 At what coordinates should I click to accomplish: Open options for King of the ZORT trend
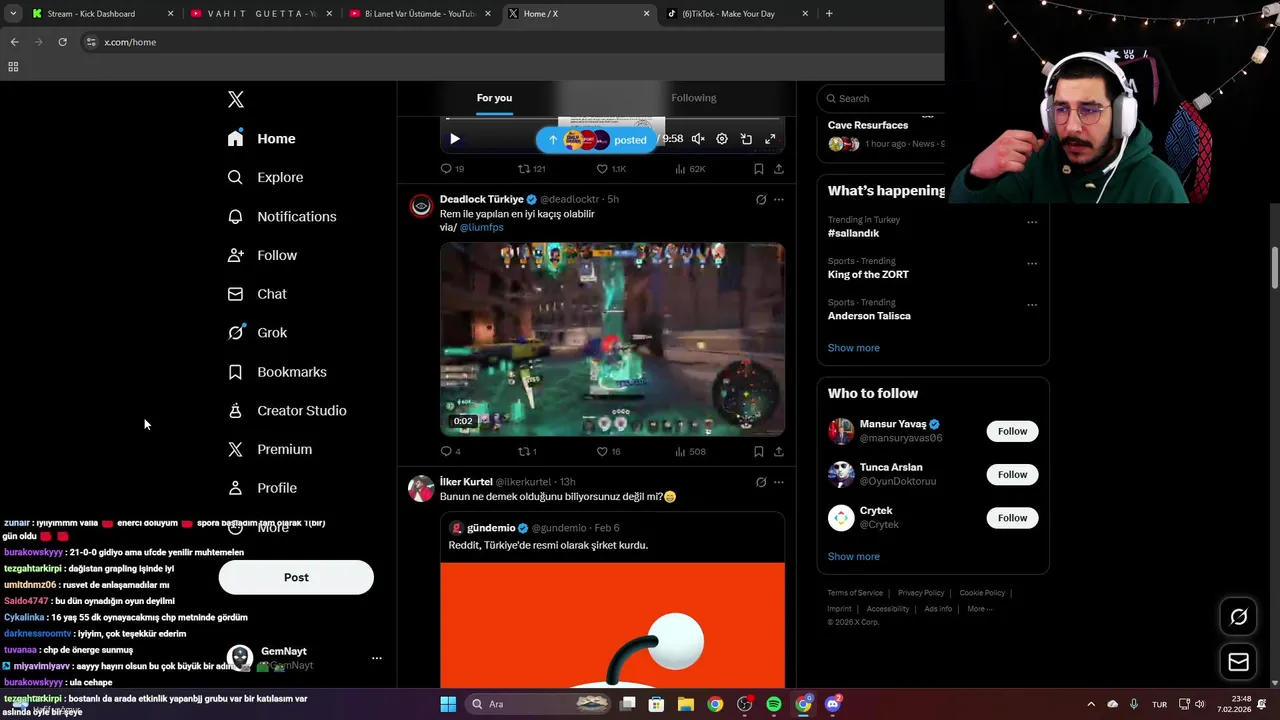tap(1032, 263)
